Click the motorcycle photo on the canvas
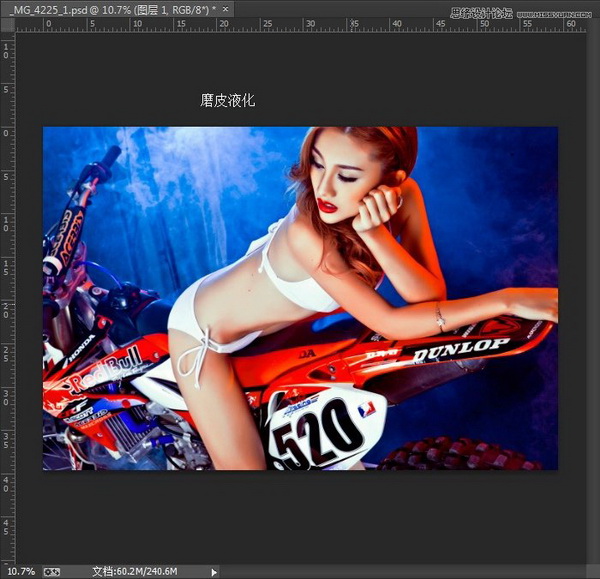600x579 pixels. click(x=300, y=298)
